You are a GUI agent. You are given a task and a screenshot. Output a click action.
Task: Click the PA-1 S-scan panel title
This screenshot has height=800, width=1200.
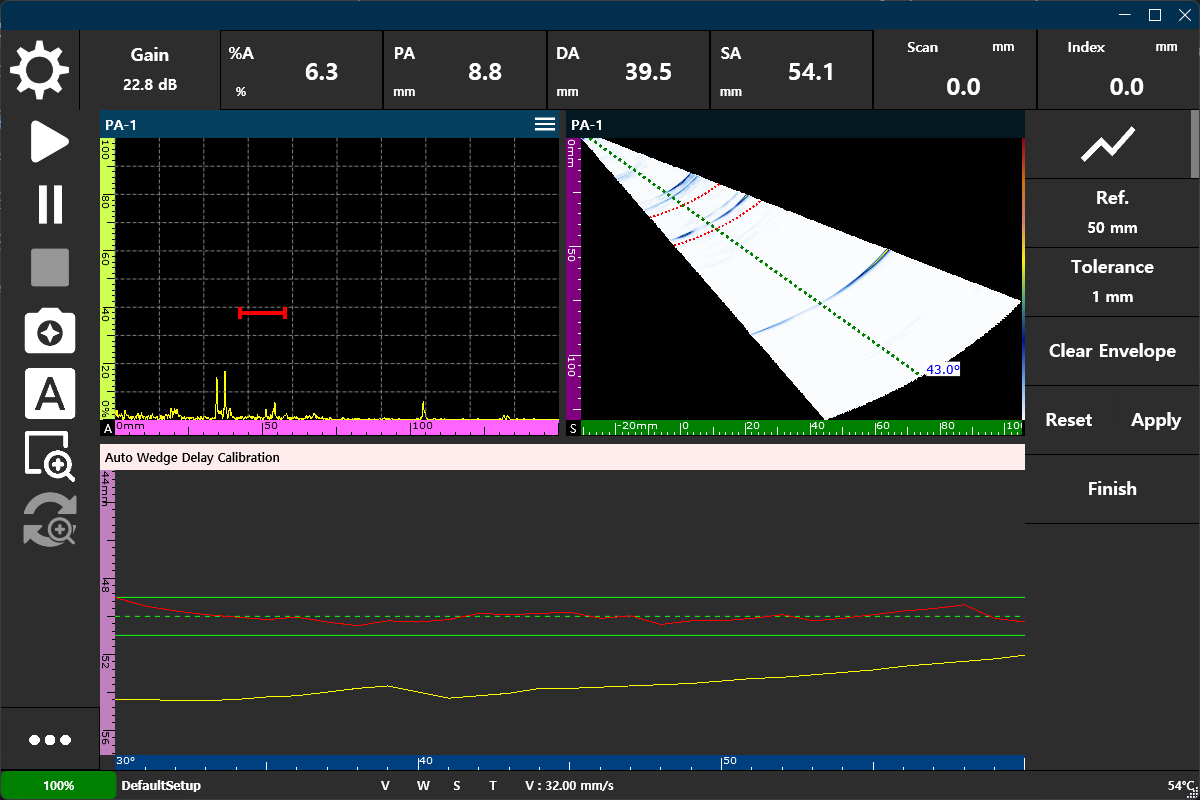[x=587, y=124]
